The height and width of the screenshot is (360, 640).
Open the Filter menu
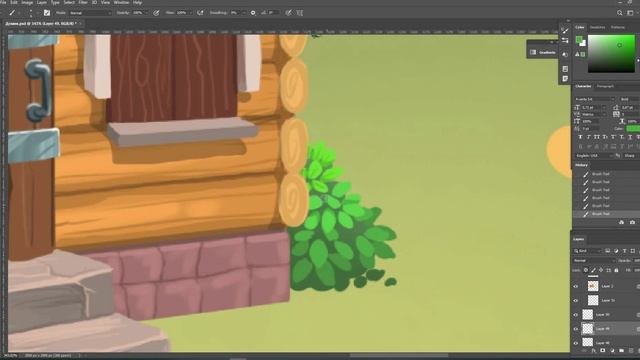click(83, 2)
